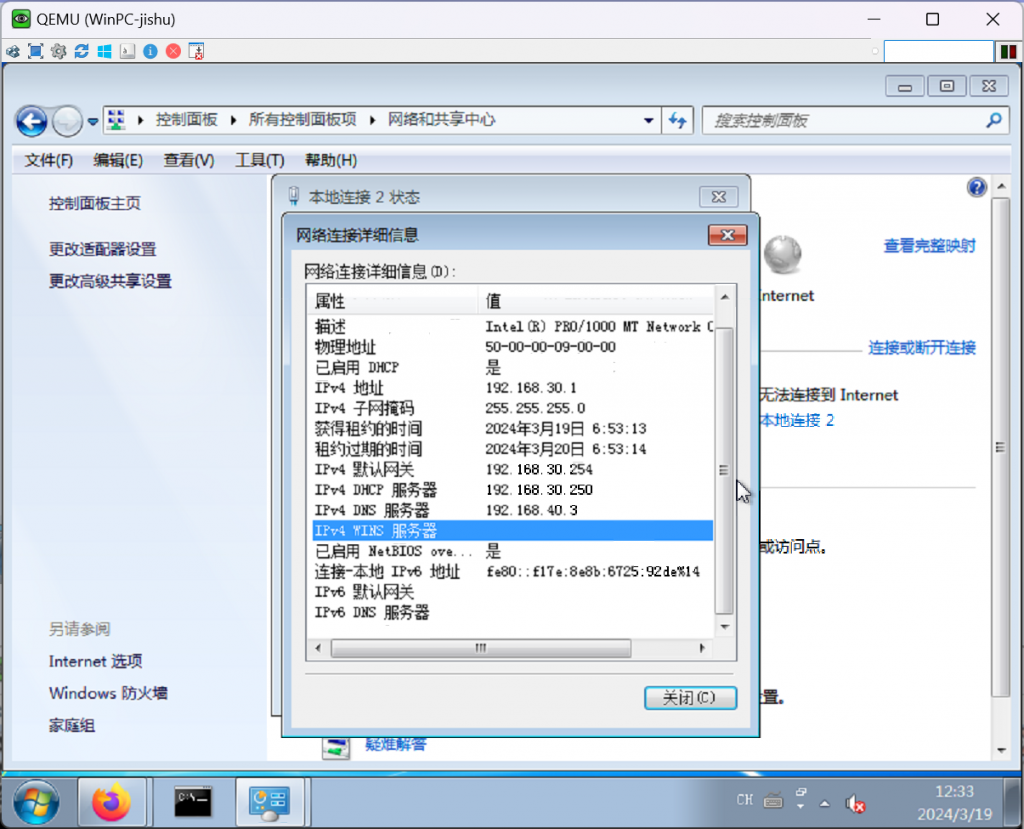Click the red stop icon in QEMU toolbar
The height and width of the screenshot is (829, 1024).
click(x=173, y=51)
